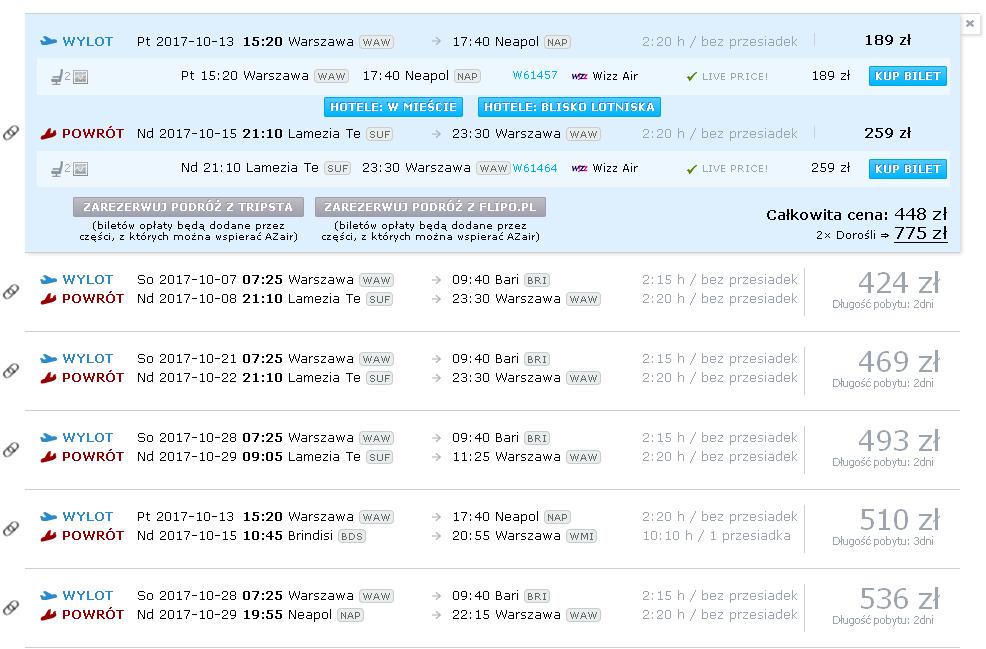The image size is (986, 649).
Task: Click '10:10 h / 1 przesiadka' duration text
Action: [x=716, y=536]
